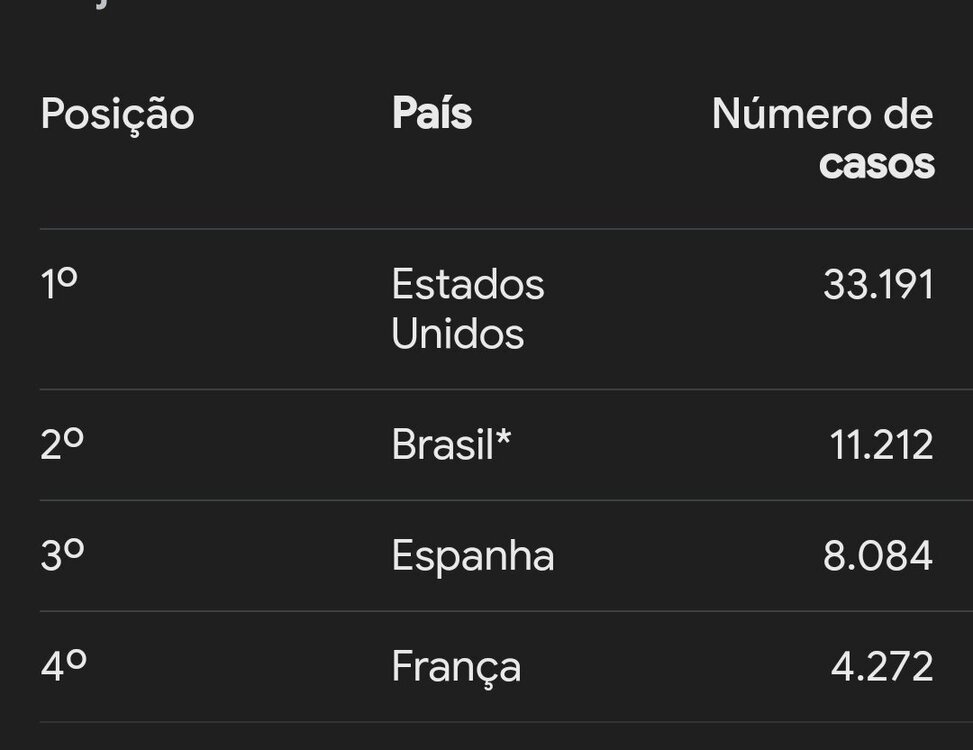Image resolution: width=973 pixels, height=750 pixels.
Task: Select the 8.084 case count
Action: 878,556
